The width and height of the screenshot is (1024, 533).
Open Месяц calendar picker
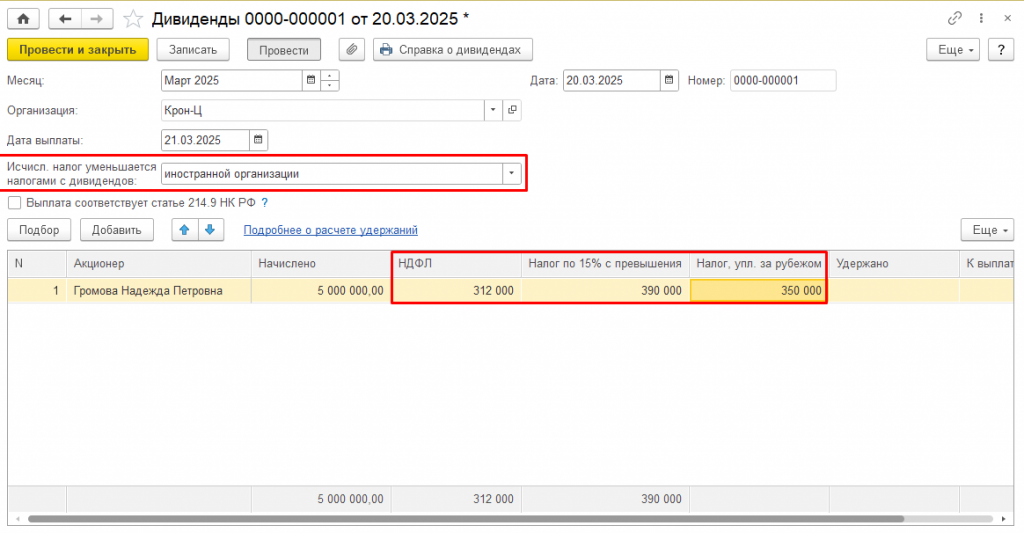pyautogui.click(x=311, y=80)
